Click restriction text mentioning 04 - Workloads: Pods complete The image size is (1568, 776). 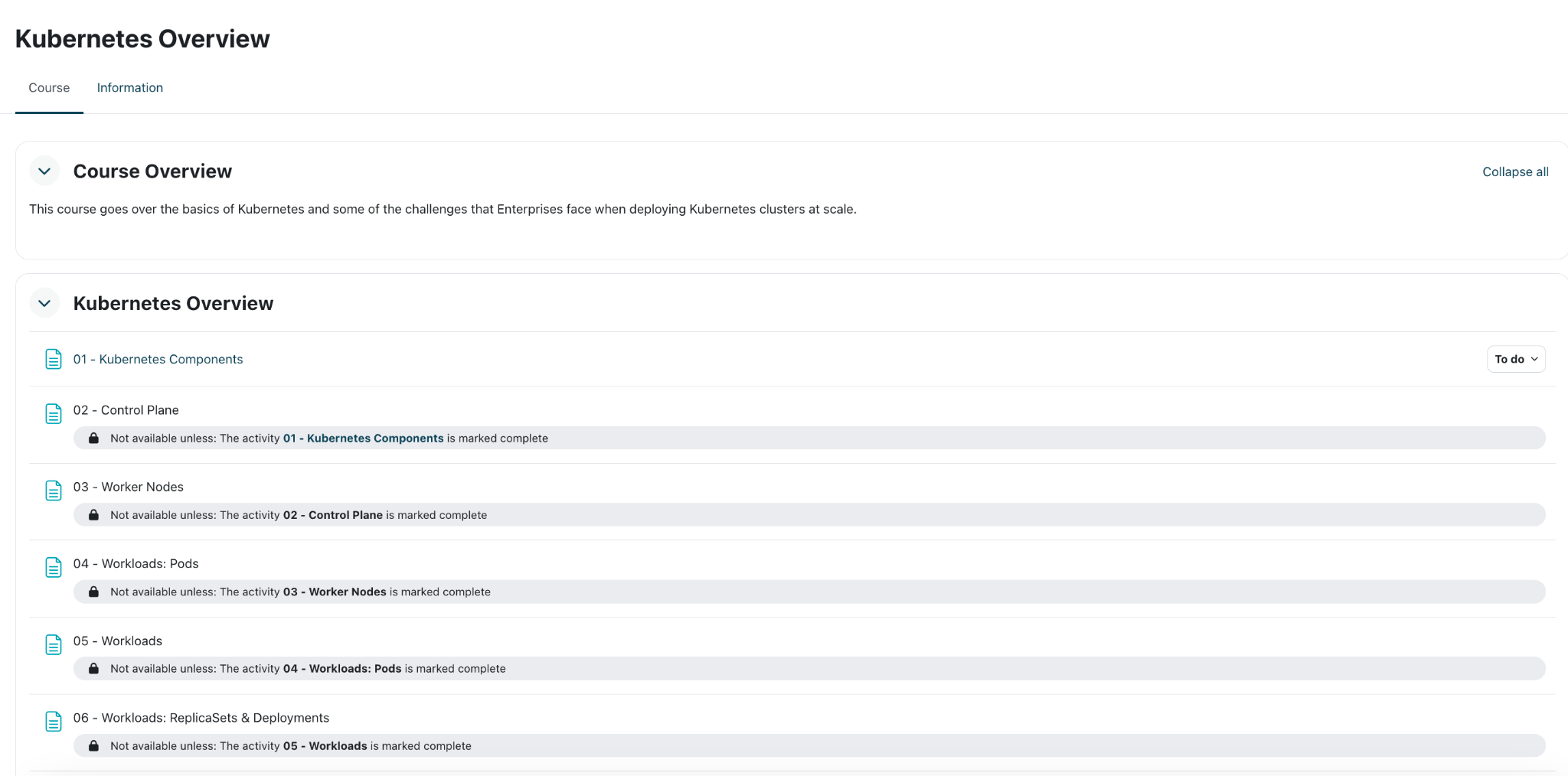(308, 669)
